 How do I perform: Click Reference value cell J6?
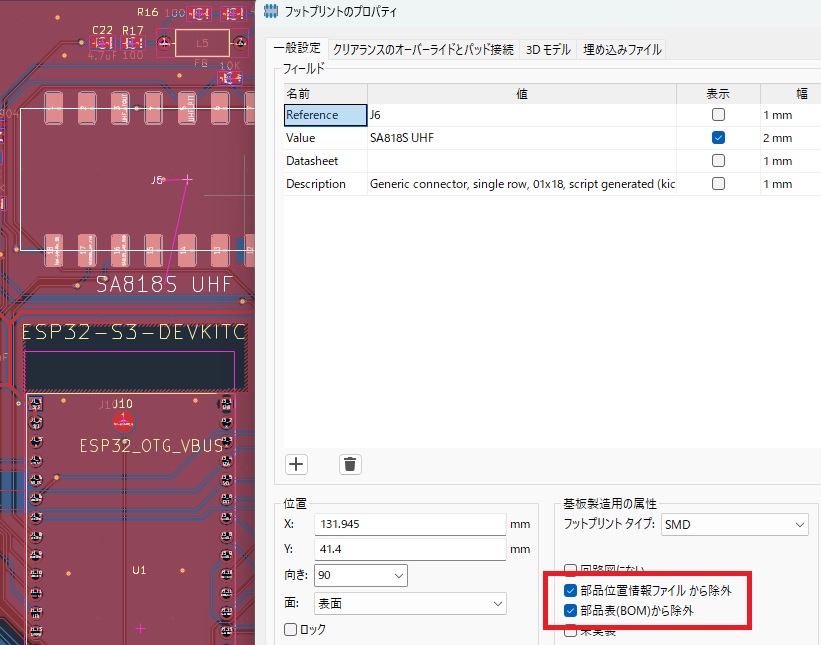click(x=522, y=115)
